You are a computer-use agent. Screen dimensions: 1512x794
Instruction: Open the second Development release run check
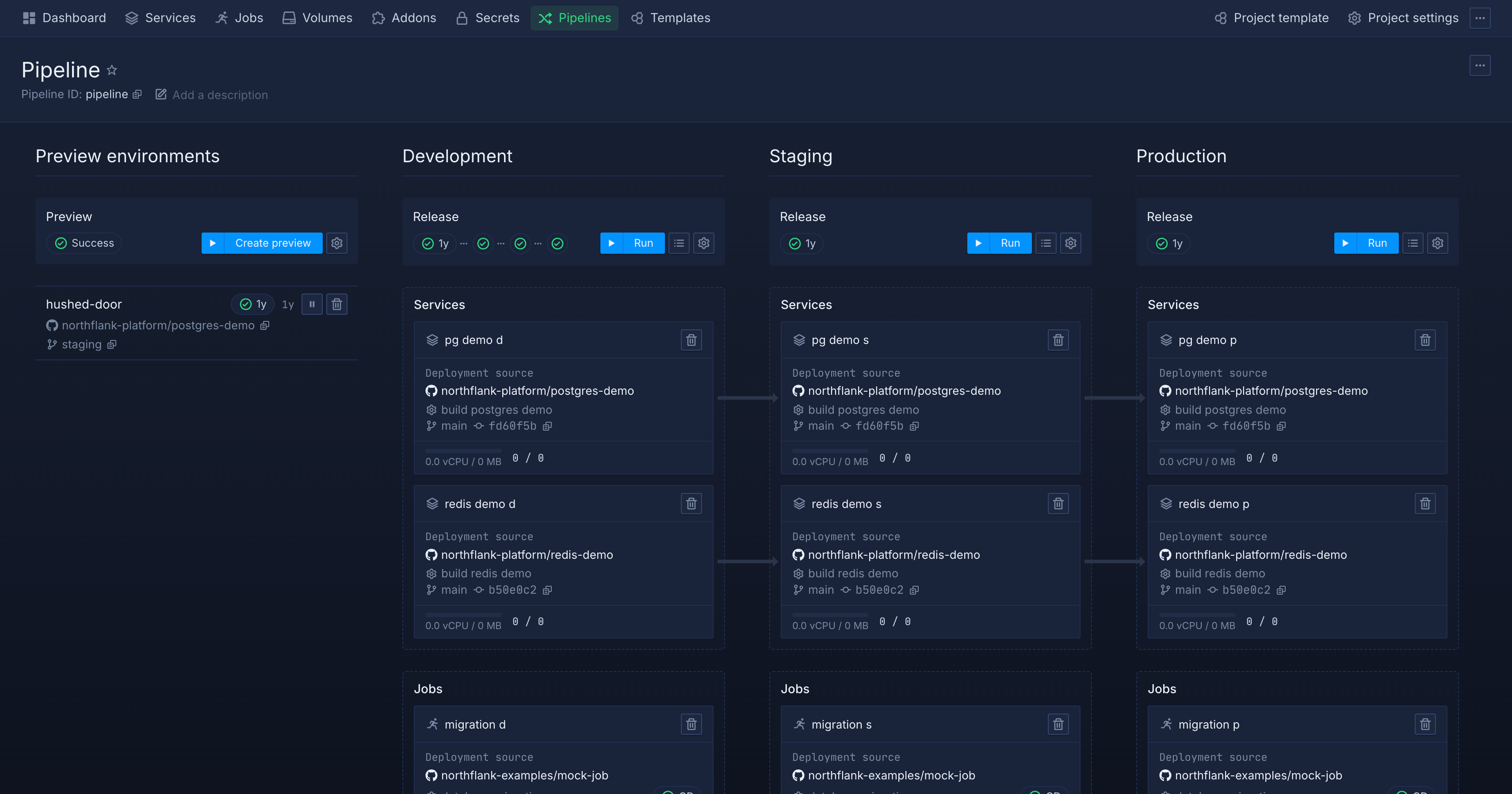pyautogui.click(x=483, y=244)
